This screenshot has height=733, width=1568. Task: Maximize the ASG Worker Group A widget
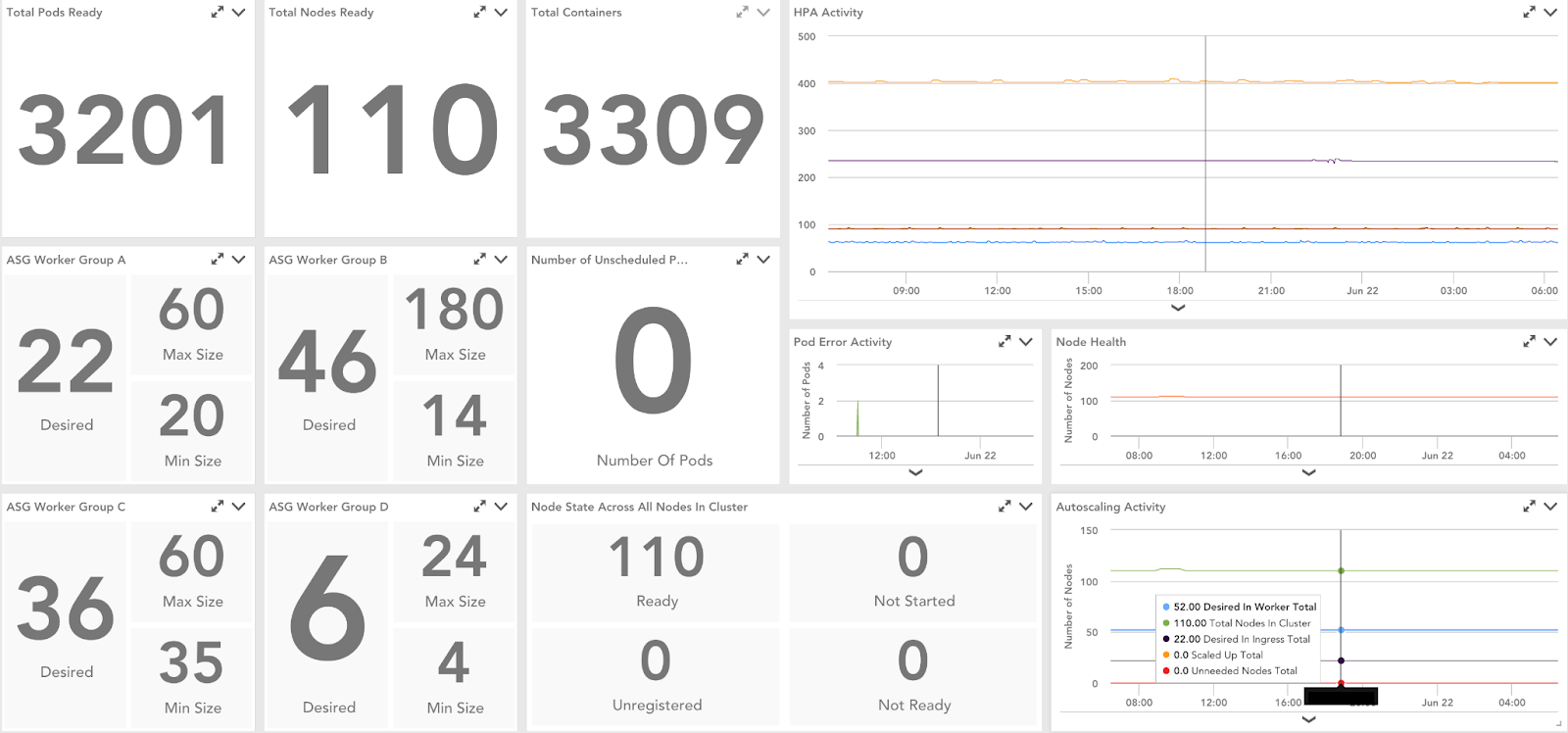tap(217, 260)
